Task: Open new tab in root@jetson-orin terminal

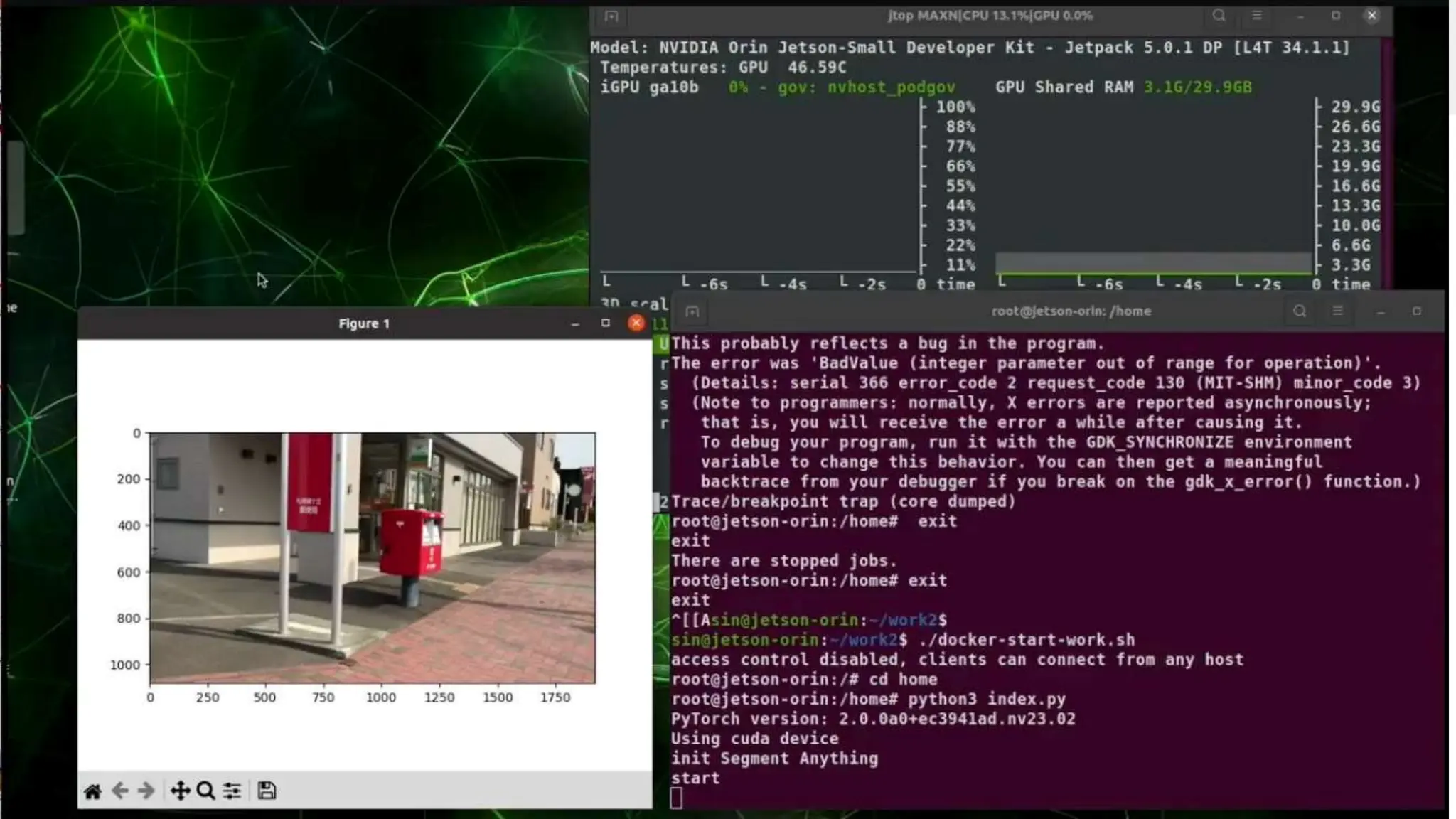Action: pos(692,311)
